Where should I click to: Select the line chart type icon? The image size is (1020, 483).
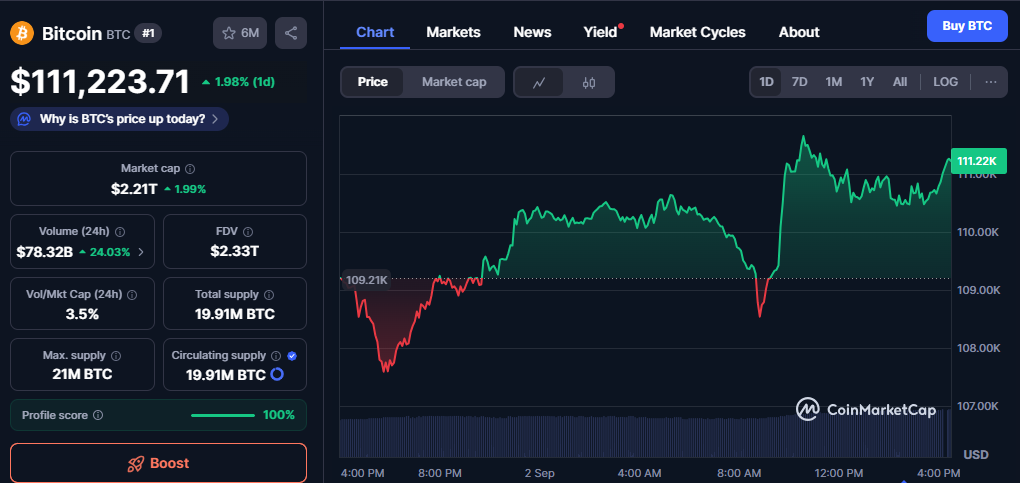(x=539, y=82)
